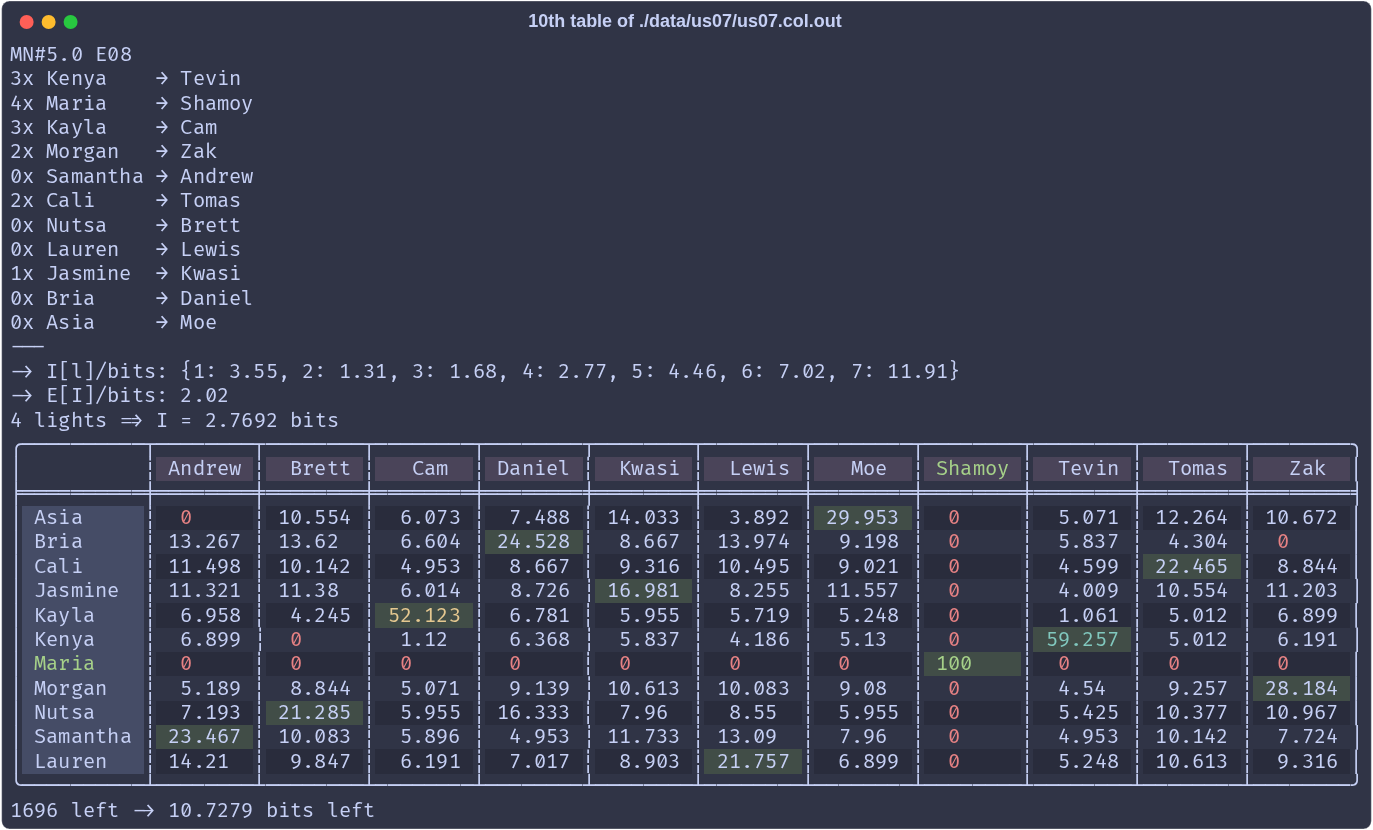Click the yellow highlighted cell '52.123'
The height and width of the screenshot is (830, 1373).
pos(424,615)
